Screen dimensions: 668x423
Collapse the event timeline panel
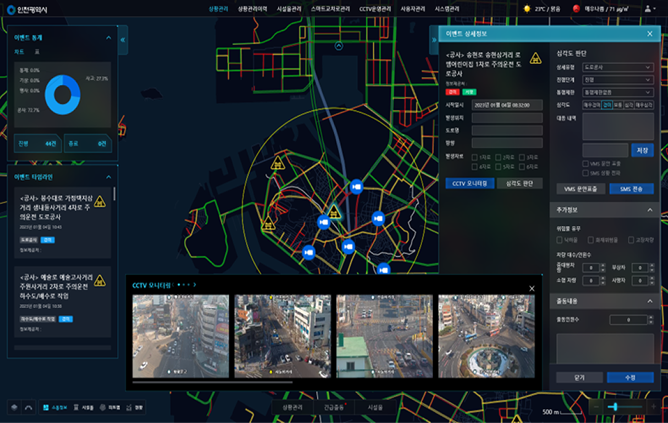tap(109, 177)
